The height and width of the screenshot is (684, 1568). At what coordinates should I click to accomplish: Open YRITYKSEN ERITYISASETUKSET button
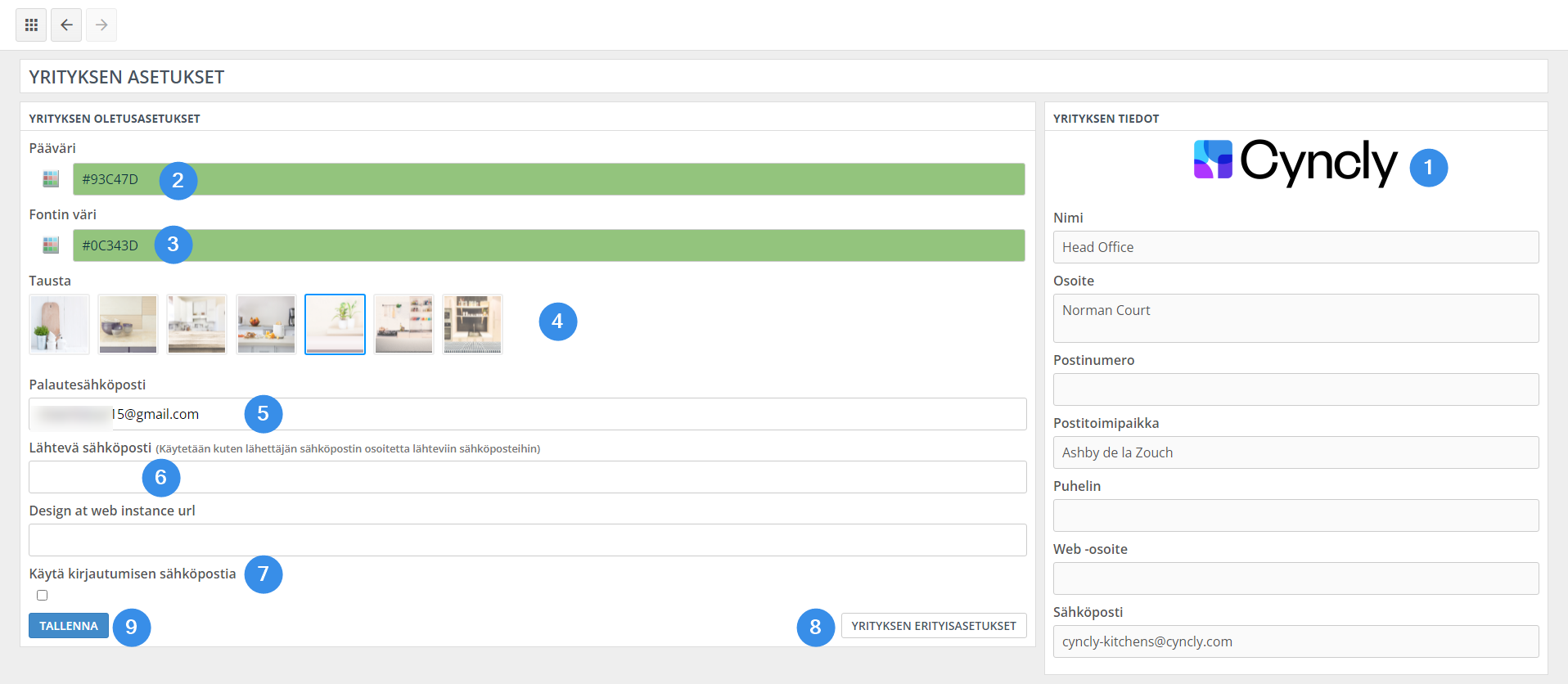[x=933, y=626]
